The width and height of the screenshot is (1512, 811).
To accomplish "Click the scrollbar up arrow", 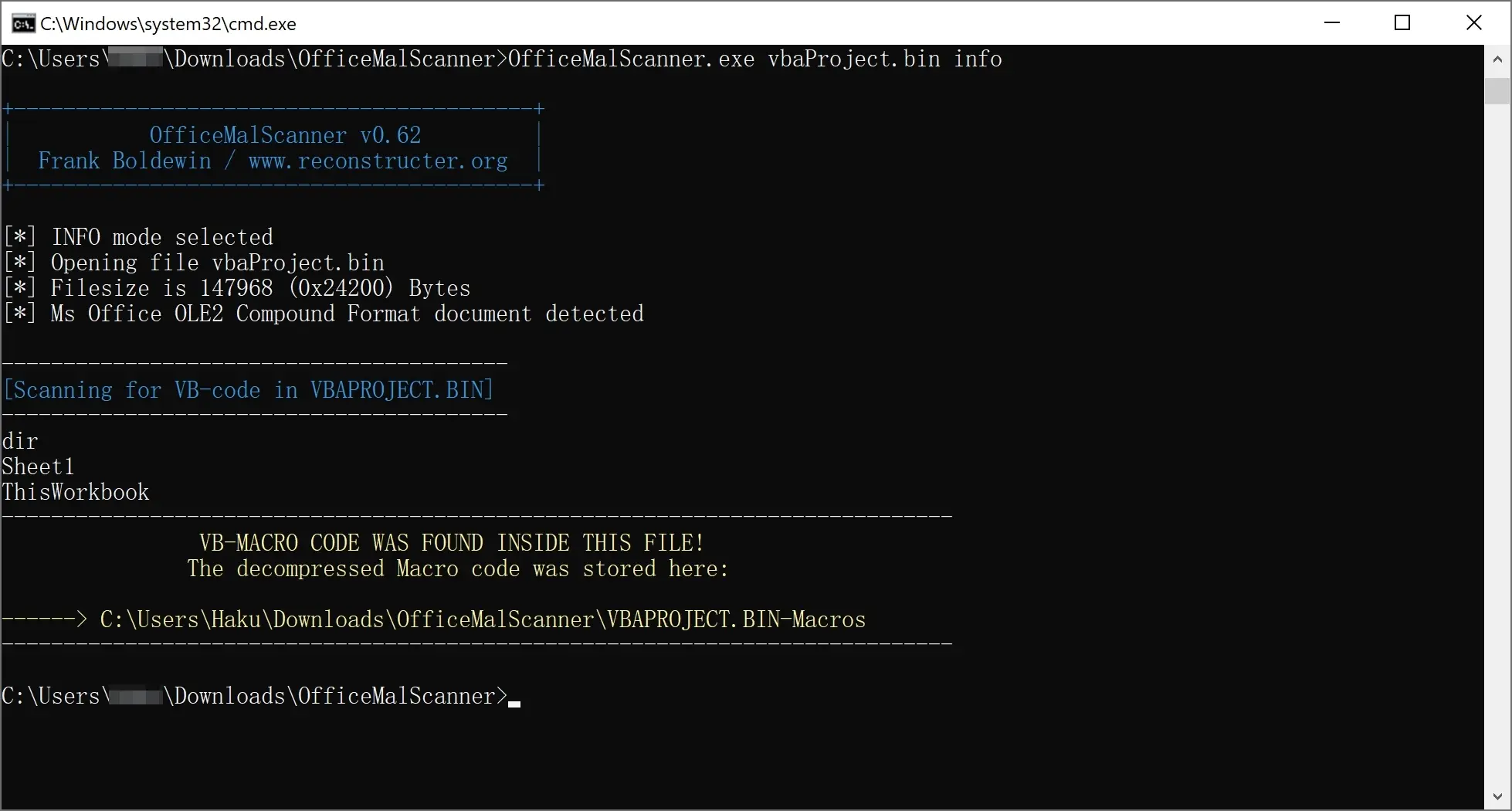I will coord(1497,59).
